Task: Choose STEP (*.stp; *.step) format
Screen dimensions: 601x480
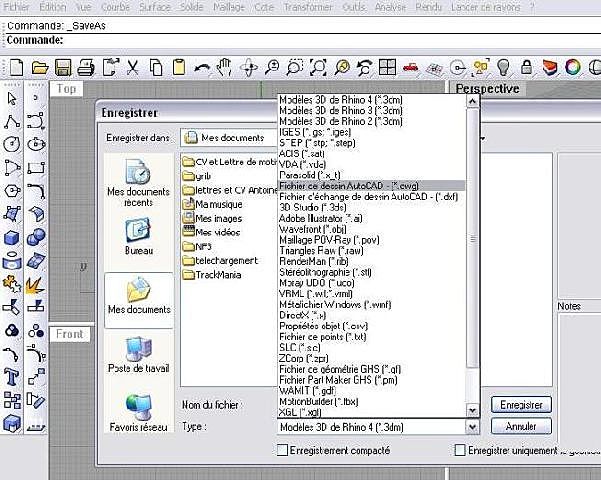Action: coord(371,143)
